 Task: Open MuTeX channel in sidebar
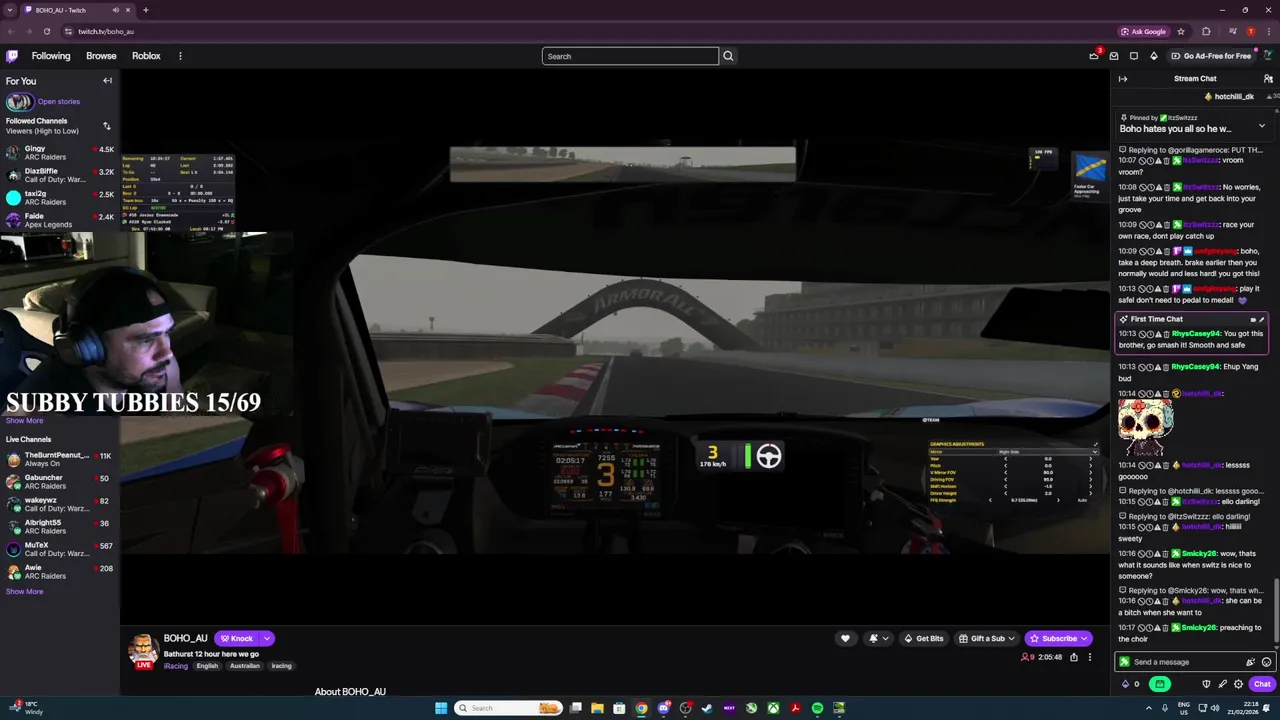pos(60,549)
